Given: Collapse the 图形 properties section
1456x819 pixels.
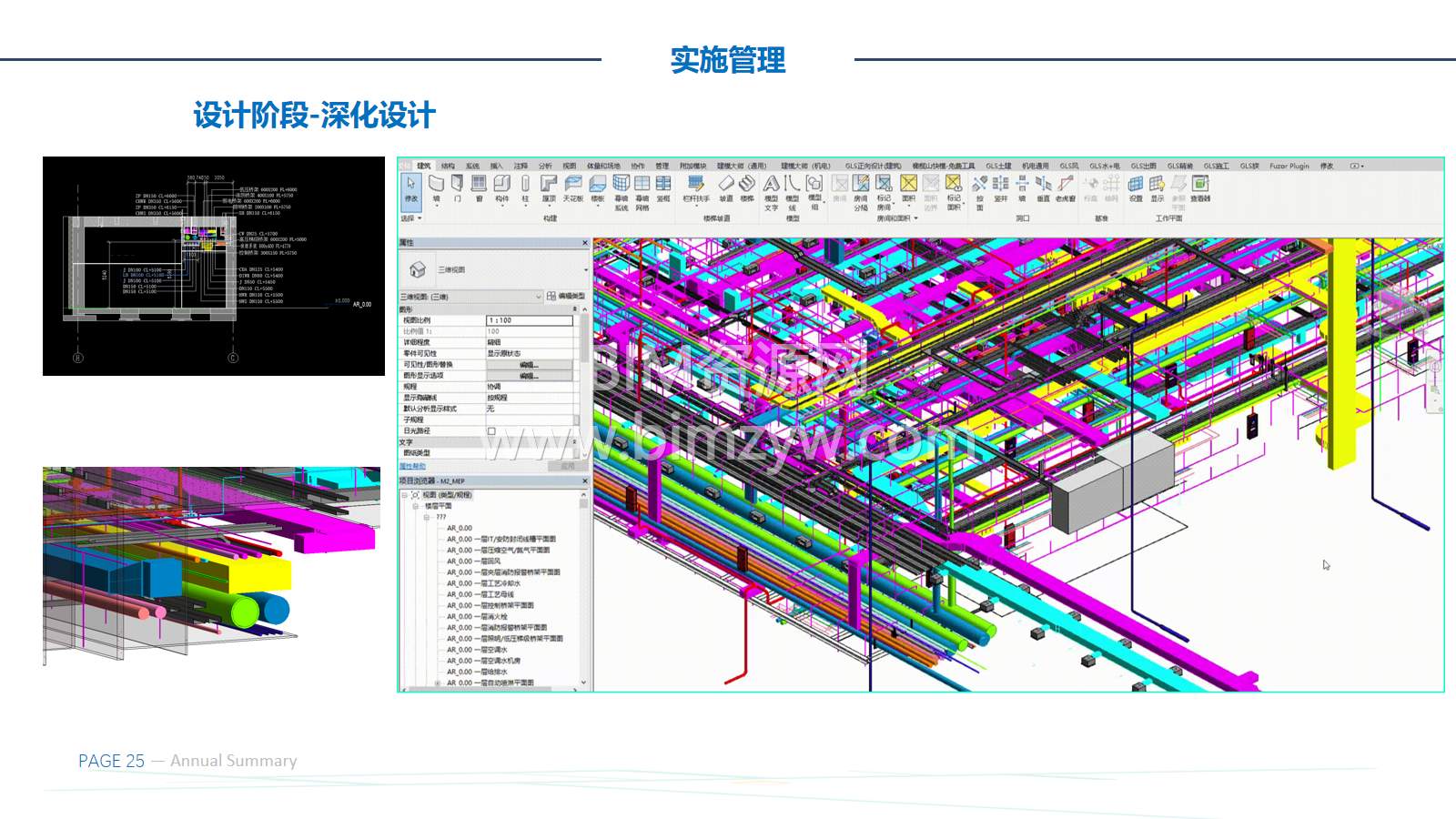Looking at the screenshot, I should (x=574, y=309).
